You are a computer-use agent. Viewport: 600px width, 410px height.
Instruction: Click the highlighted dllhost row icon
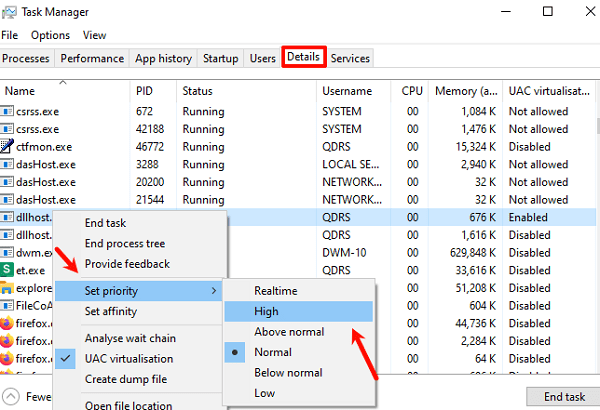7,217
